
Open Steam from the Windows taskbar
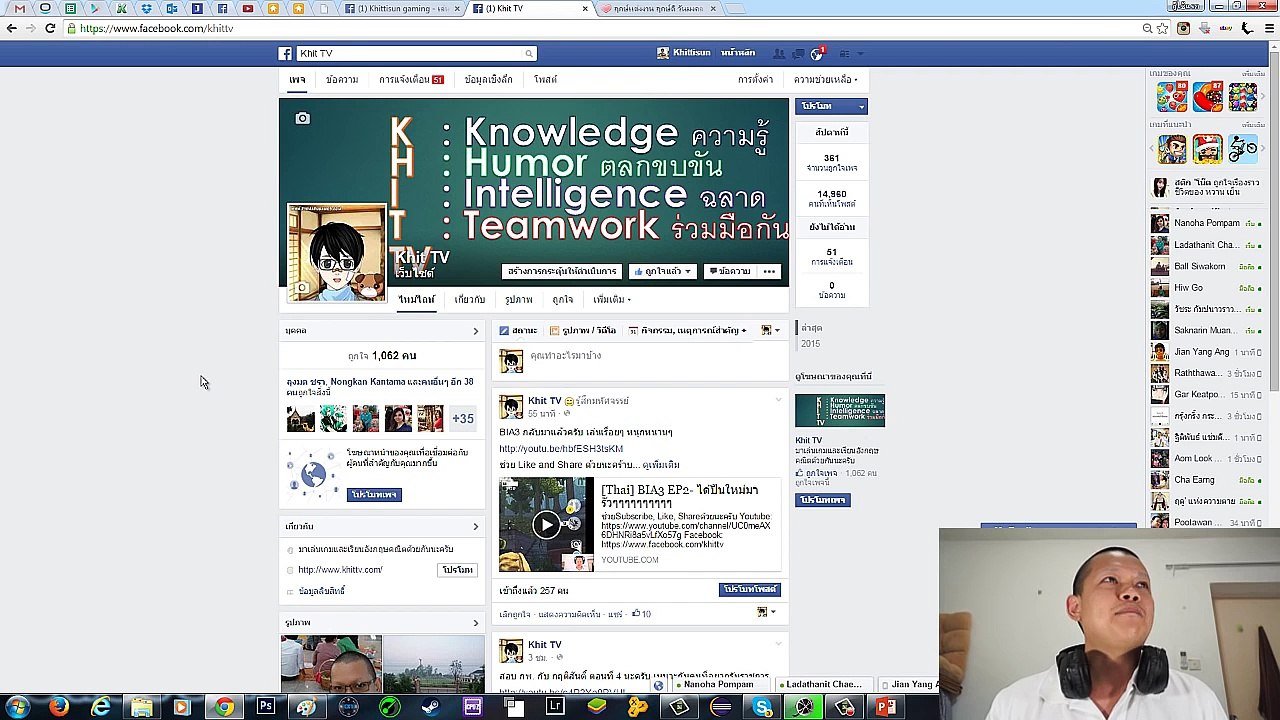click(x=430, y=708)
